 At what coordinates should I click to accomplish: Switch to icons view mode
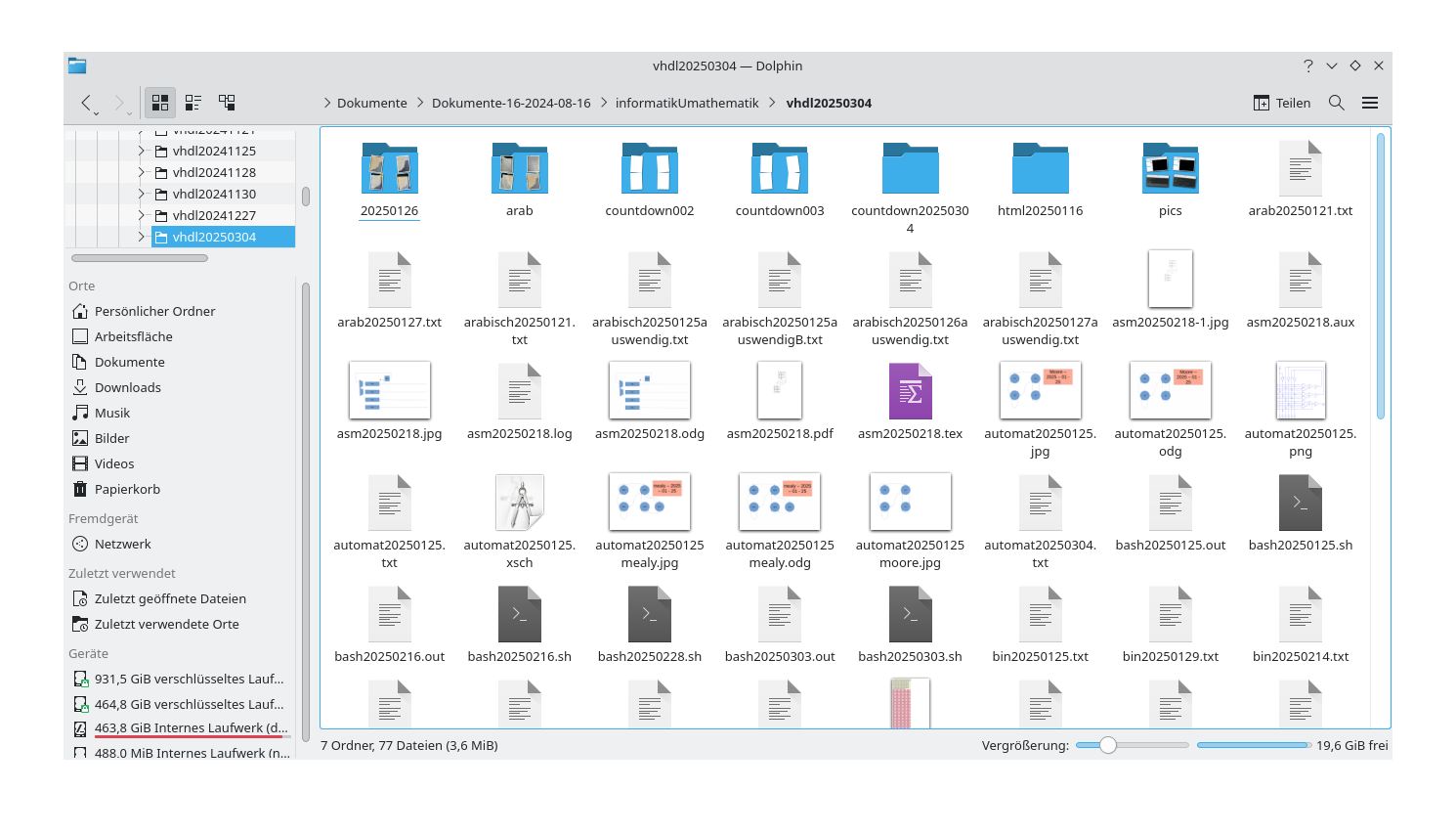tap(159, 102)
